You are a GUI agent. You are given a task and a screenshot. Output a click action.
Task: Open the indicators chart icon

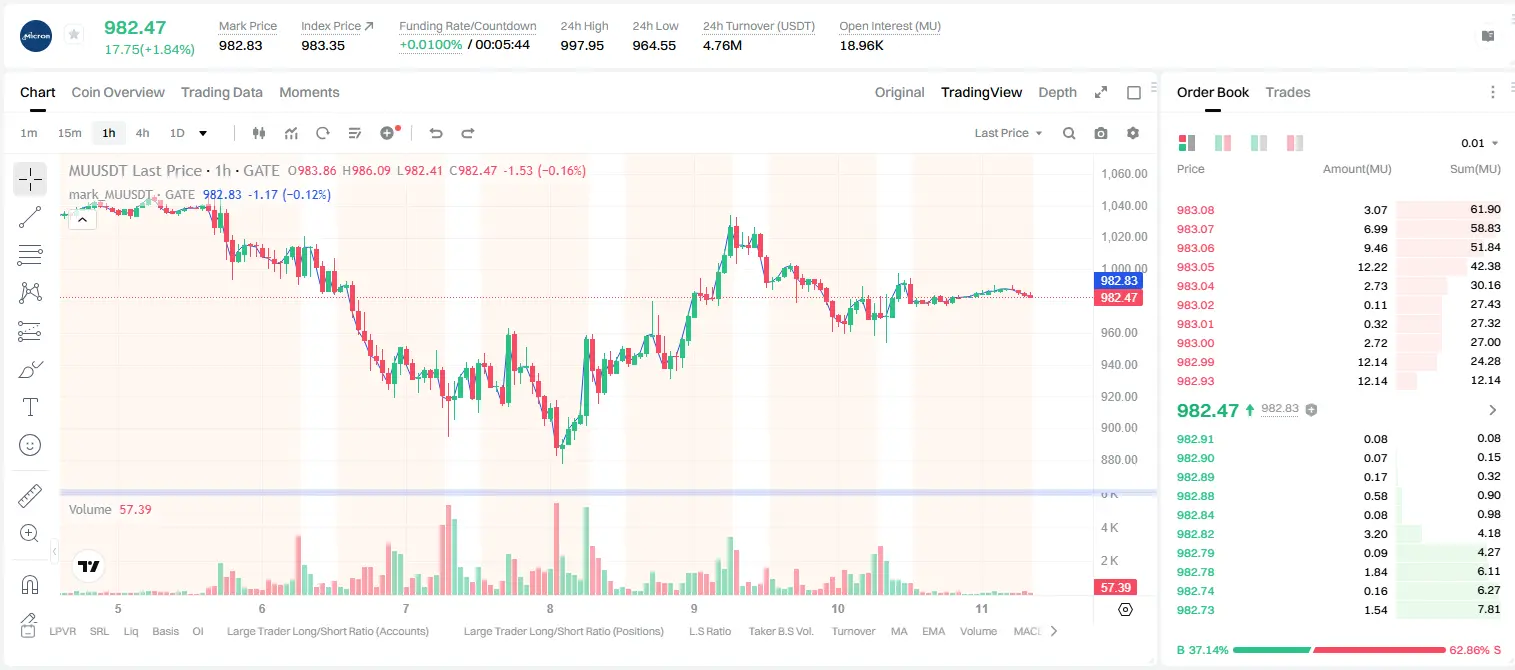click(291, 133)
